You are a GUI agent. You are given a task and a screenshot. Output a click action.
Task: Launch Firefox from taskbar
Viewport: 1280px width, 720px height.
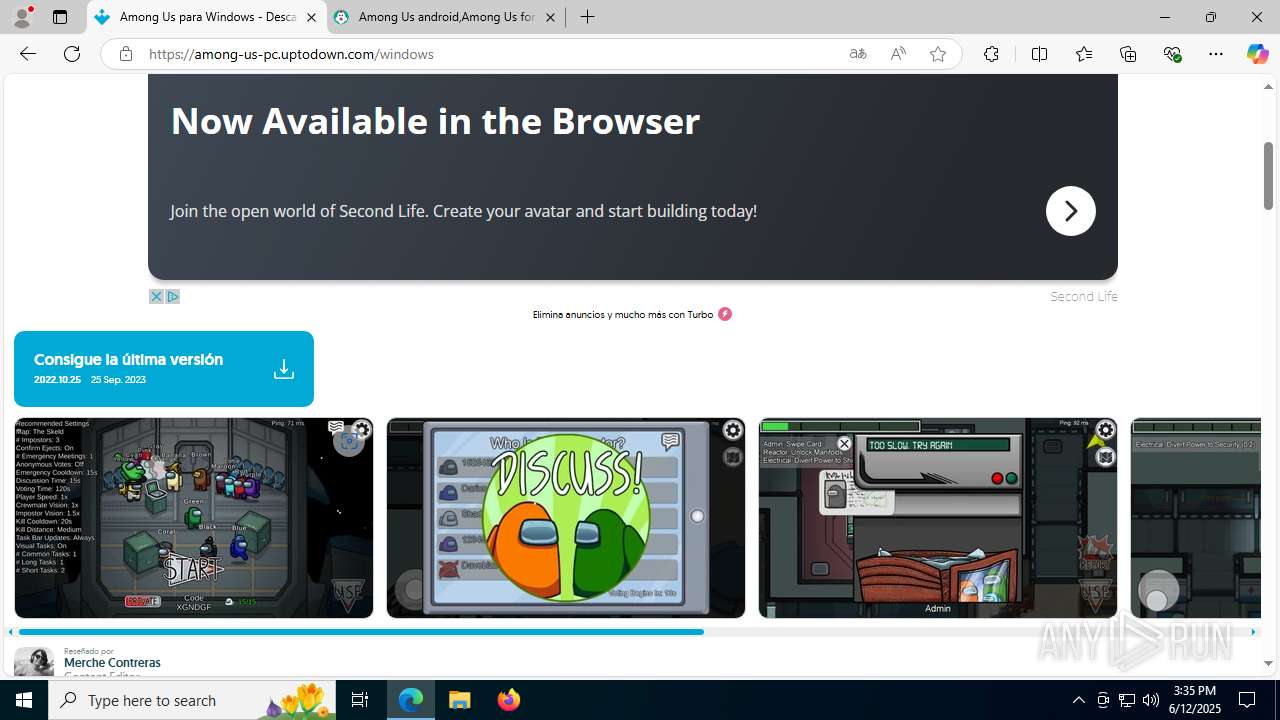(508, 700)
